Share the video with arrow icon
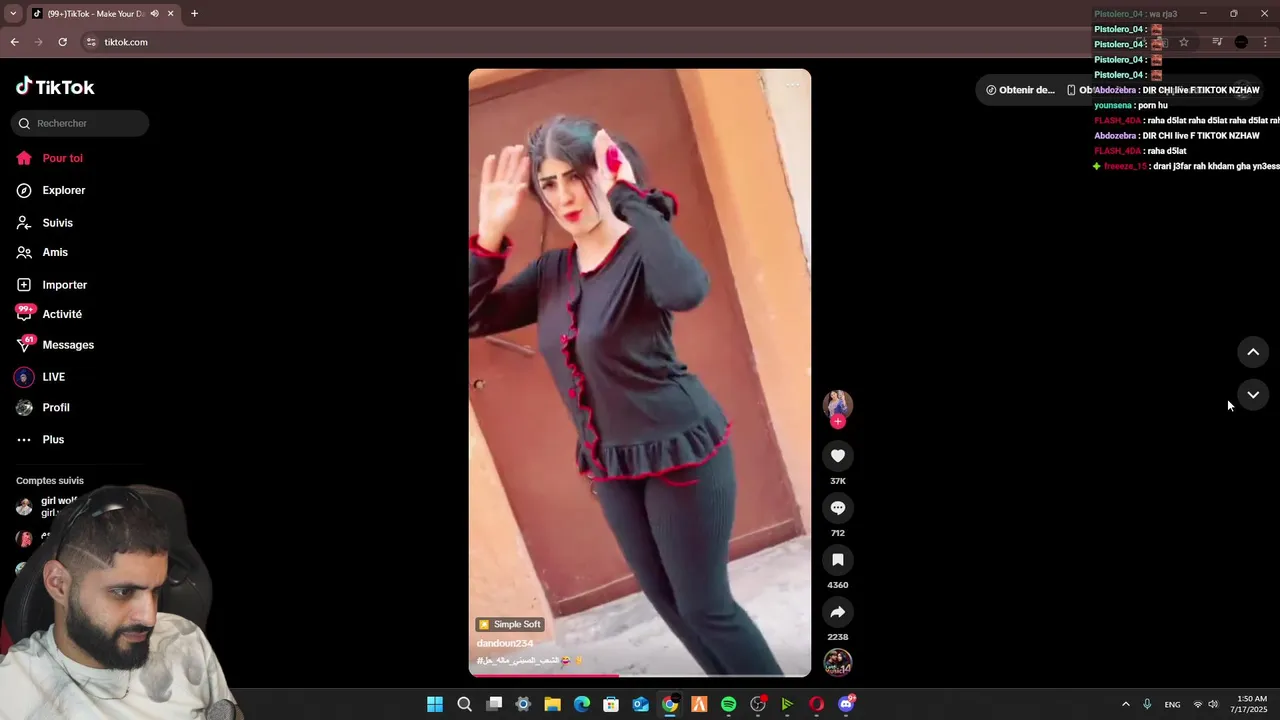1280x720 pixels. coord(838,612)
